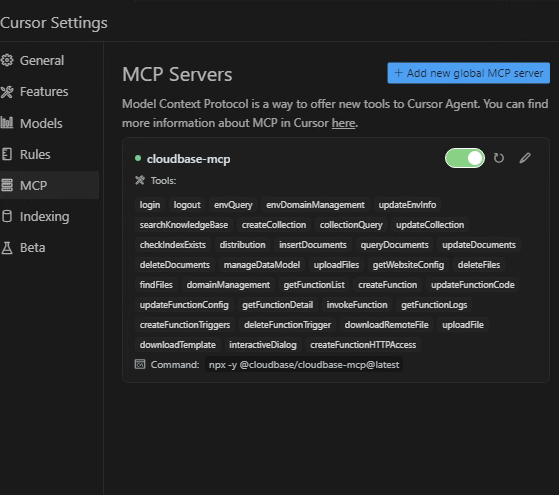Click the General gear icon in sidebar
559x495 pixels.
point(7,60)
